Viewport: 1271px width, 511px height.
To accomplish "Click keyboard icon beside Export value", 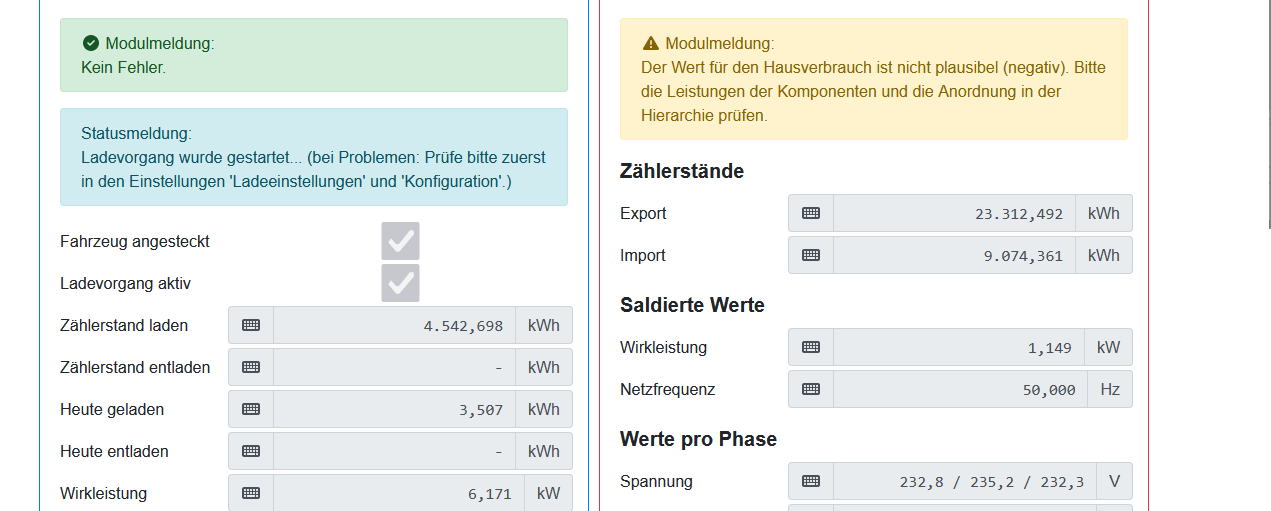I will (x=811, y=213).
